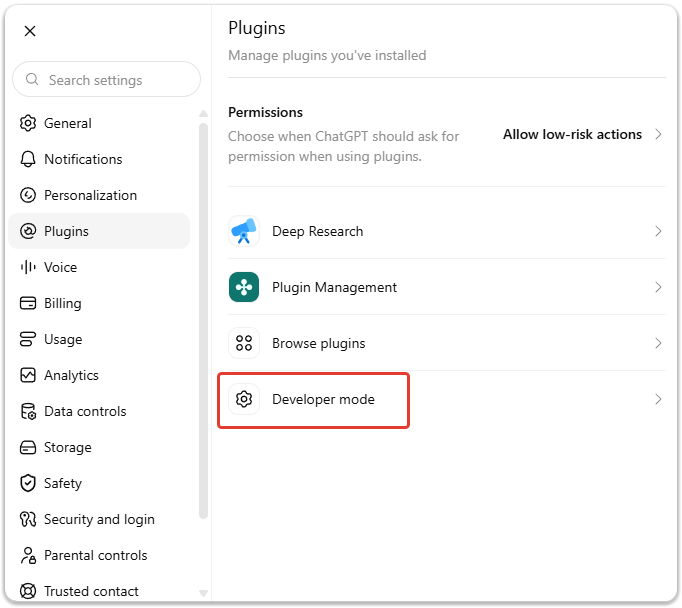Select the Data controls label
This screenshot has width=682, height=608.
[85, 411]
